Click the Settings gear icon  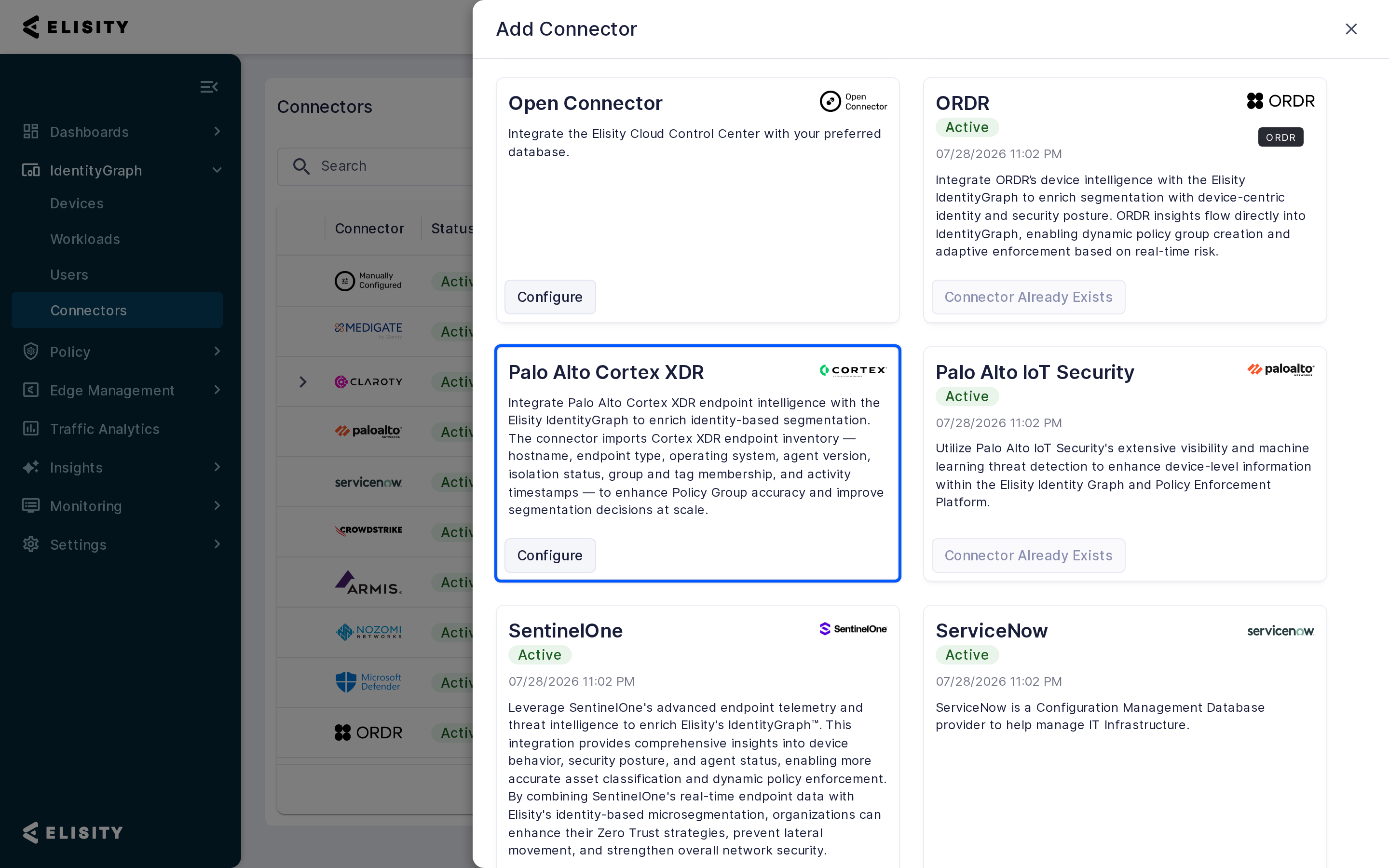(30, 544)
